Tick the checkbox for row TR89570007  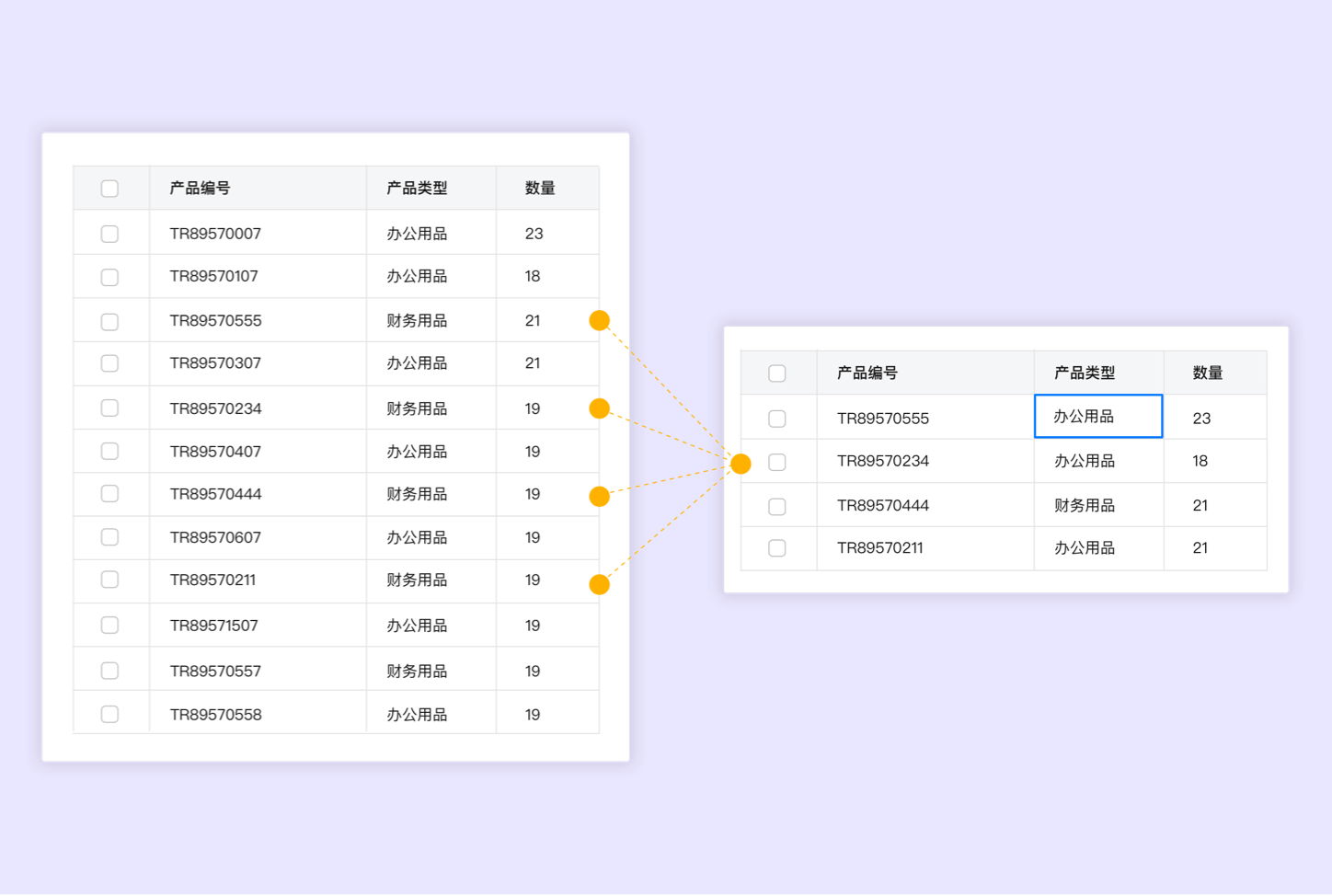(109, 234)
